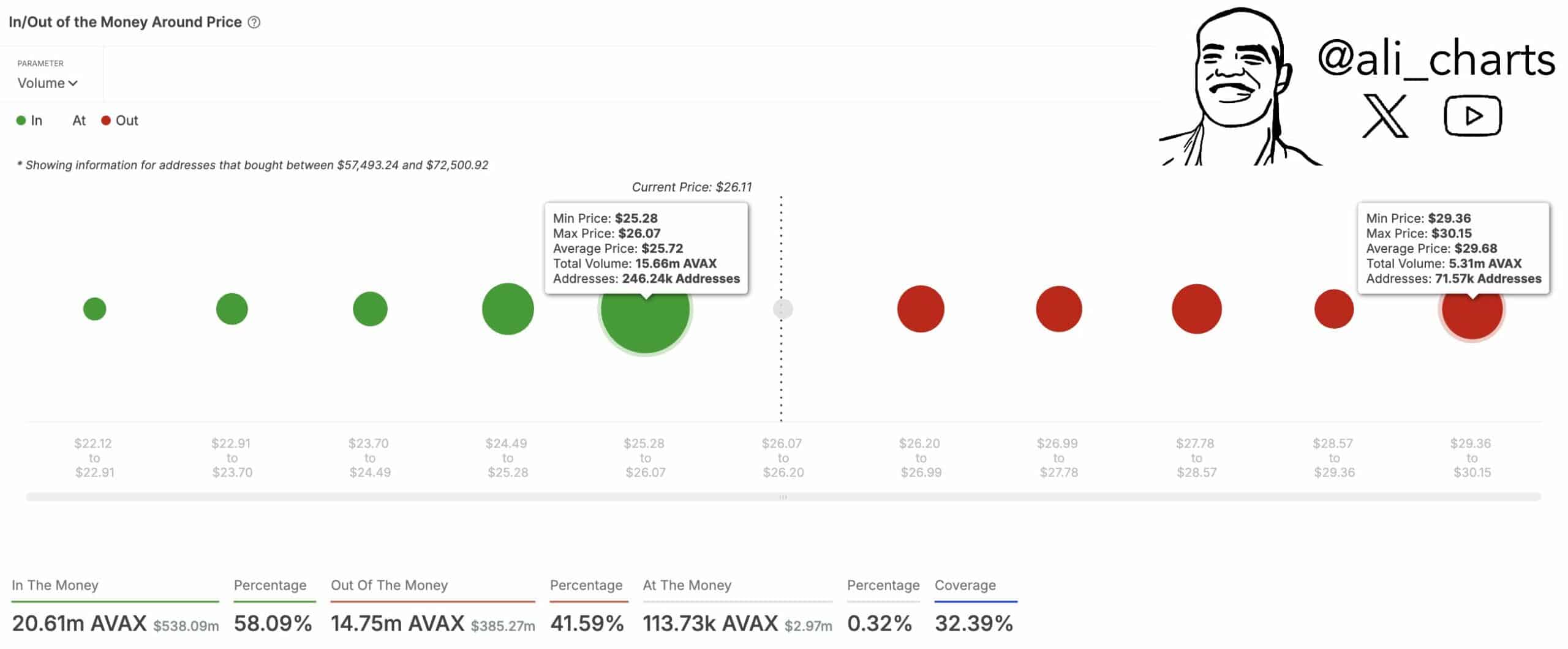The image size is (1568, 649).
Task: Select the Out Of The Money tab
Action: point(389,585)
